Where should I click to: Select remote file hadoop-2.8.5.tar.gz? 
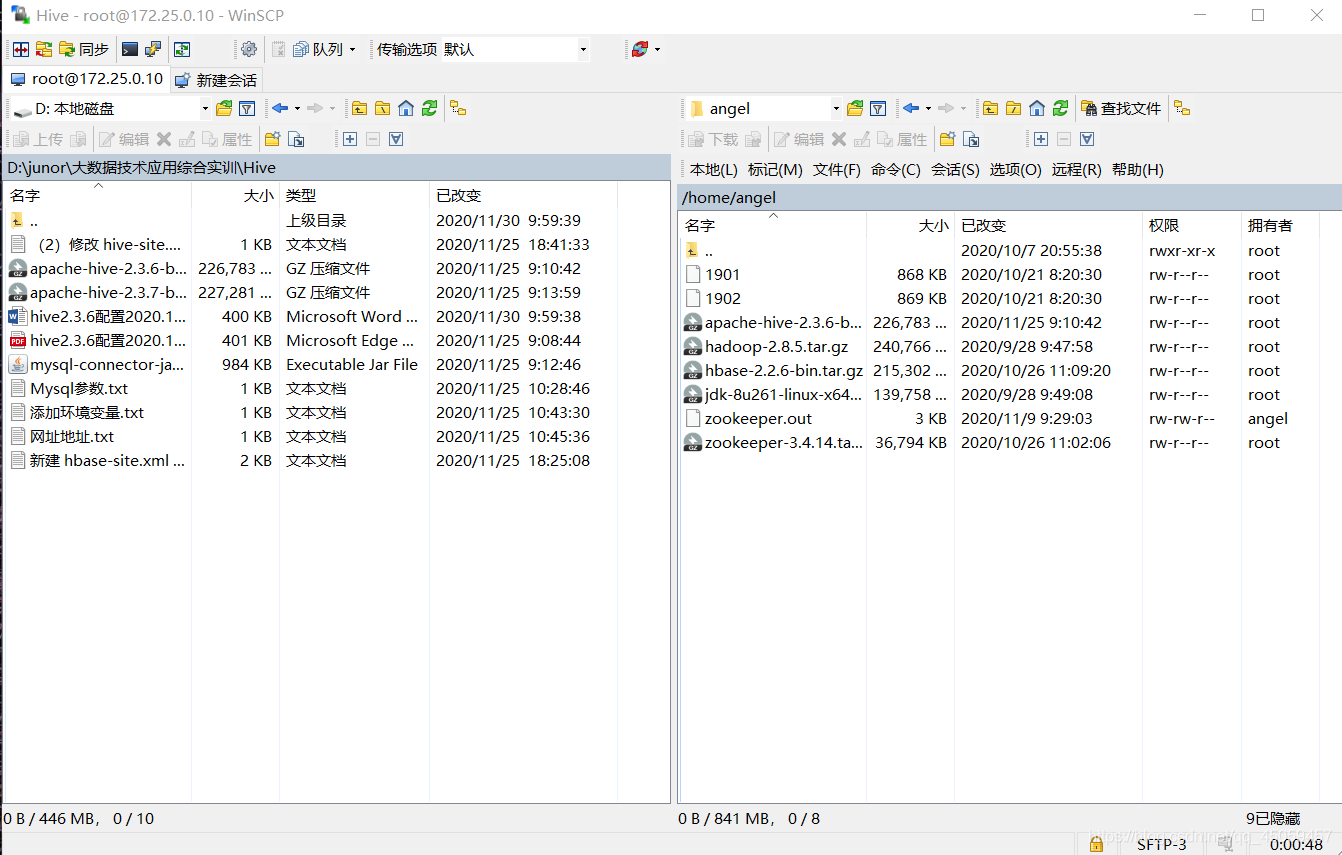click(x=766, y=347)
